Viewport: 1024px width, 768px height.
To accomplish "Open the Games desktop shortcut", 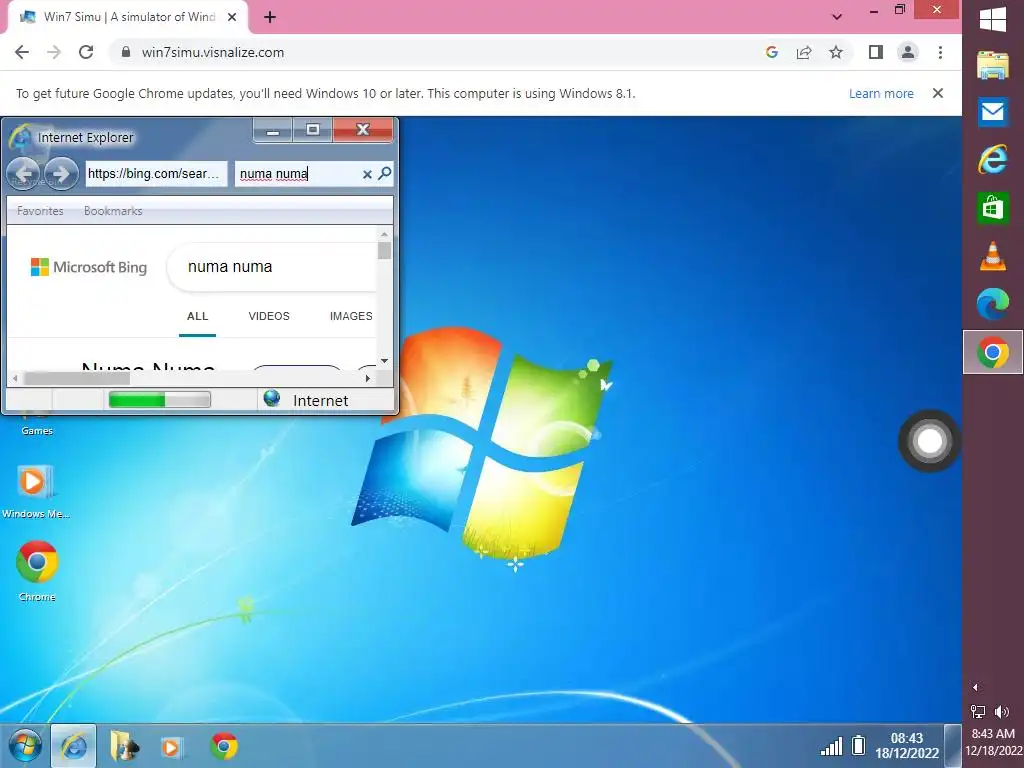I will tap(37, 423).
